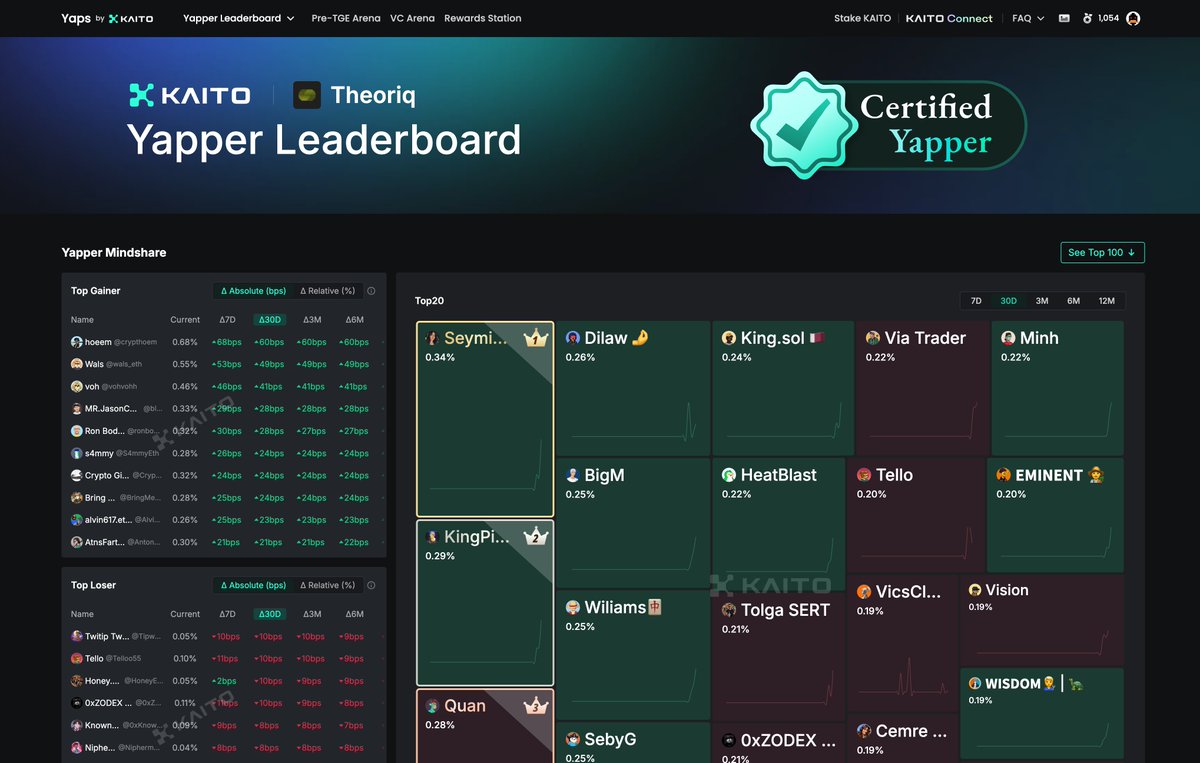The height and width of the screenshot is (763, 1200).
Task: Click Wals avatar in Top Gainer list
Action: click(77, 364)
